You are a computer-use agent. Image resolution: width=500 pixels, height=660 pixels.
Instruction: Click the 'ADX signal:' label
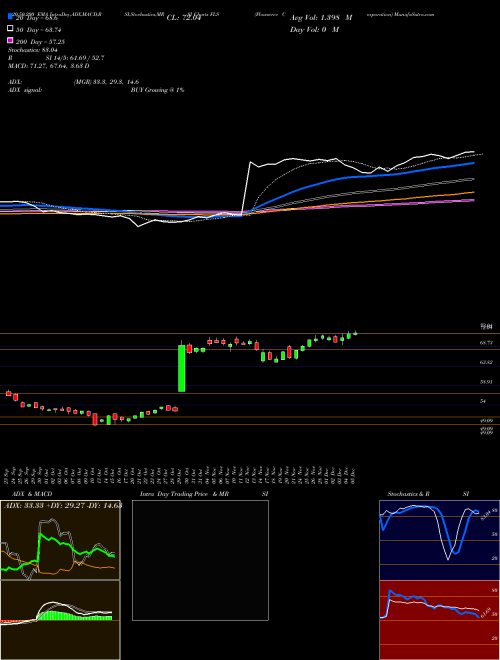click(x=25, y=90)
